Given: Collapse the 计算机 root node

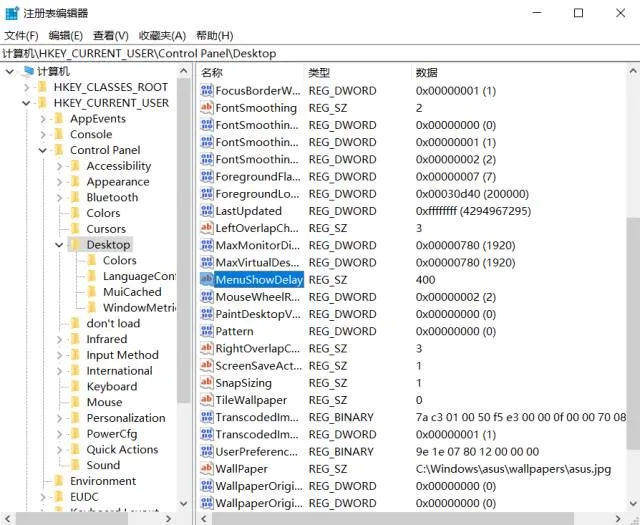Looking at the screenshot, I should point(9,72).
